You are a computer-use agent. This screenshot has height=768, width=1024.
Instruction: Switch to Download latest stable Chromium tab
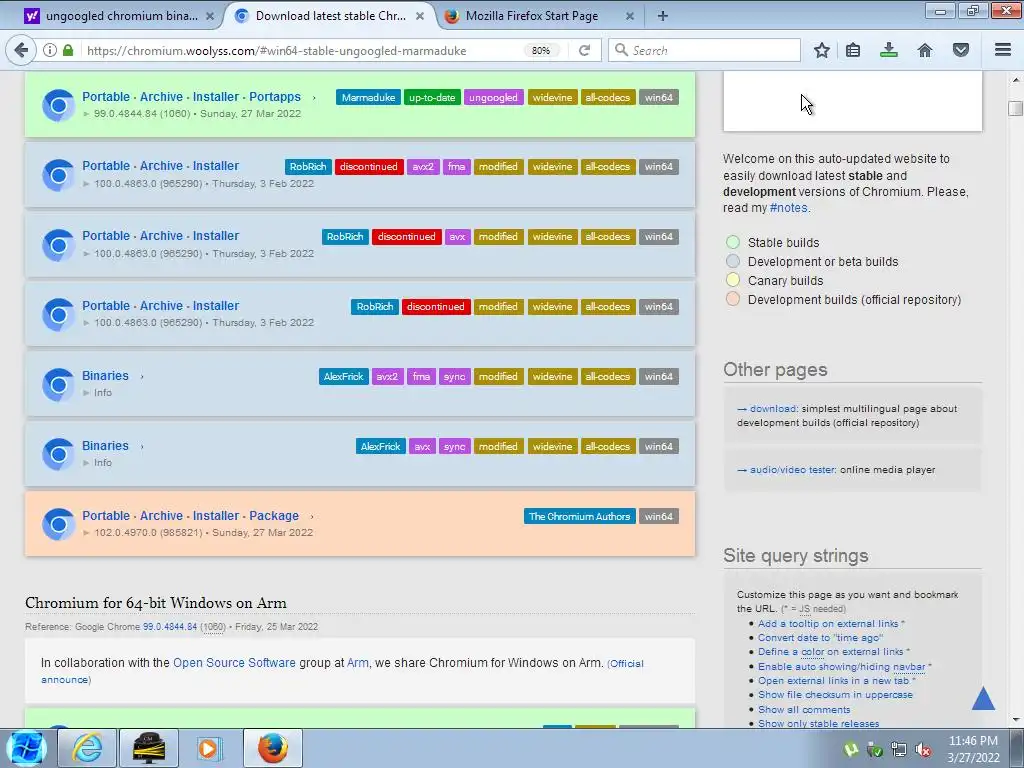coord(331,16)
